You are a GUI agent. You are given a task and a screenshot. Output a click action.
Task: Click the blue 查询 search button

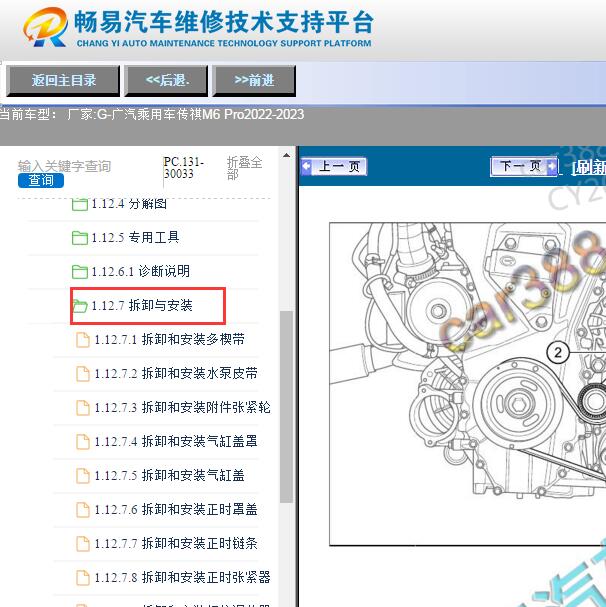[41, 180]
